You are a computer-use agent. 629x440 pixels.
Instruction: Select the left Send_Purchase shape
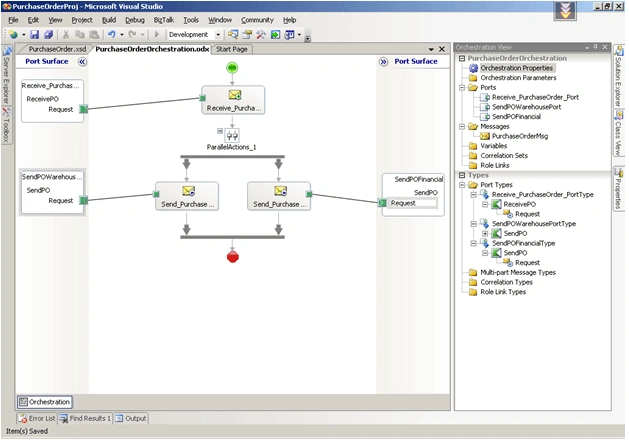[x=187, y=196]
